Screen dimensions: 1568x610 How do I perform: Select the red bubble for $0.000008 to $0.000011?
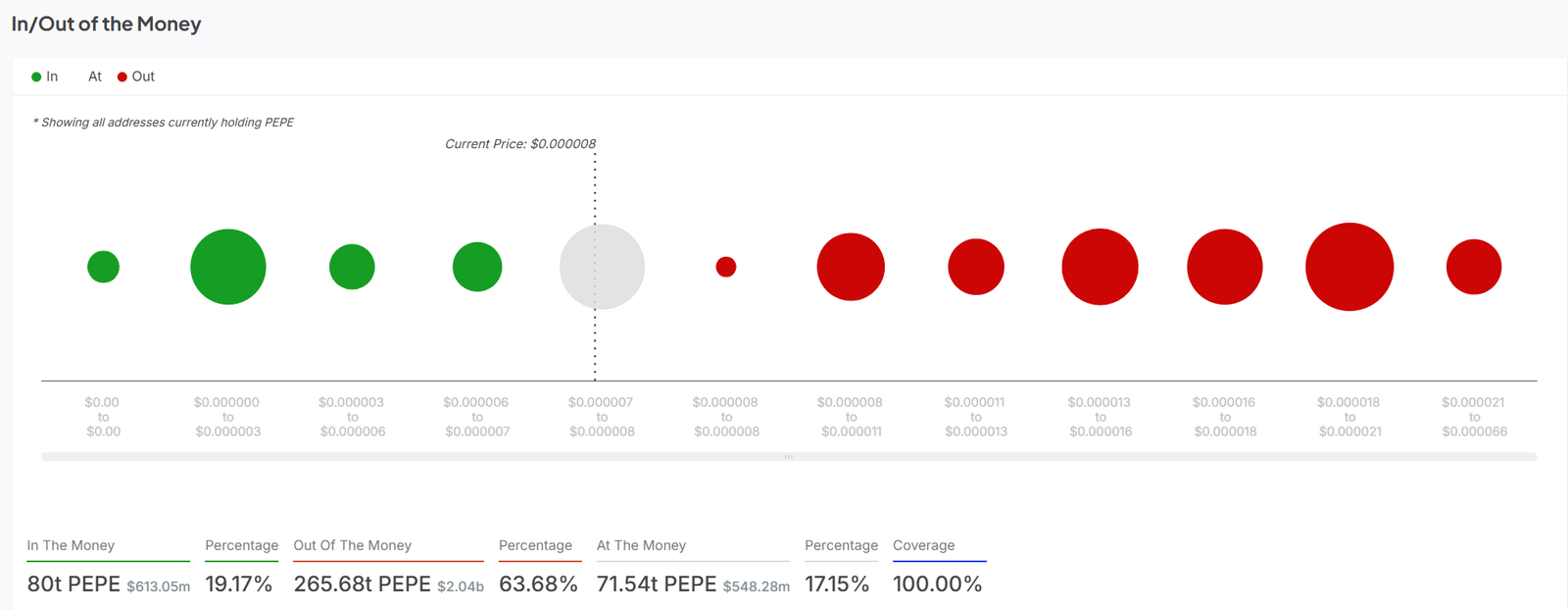pos(851,267)
